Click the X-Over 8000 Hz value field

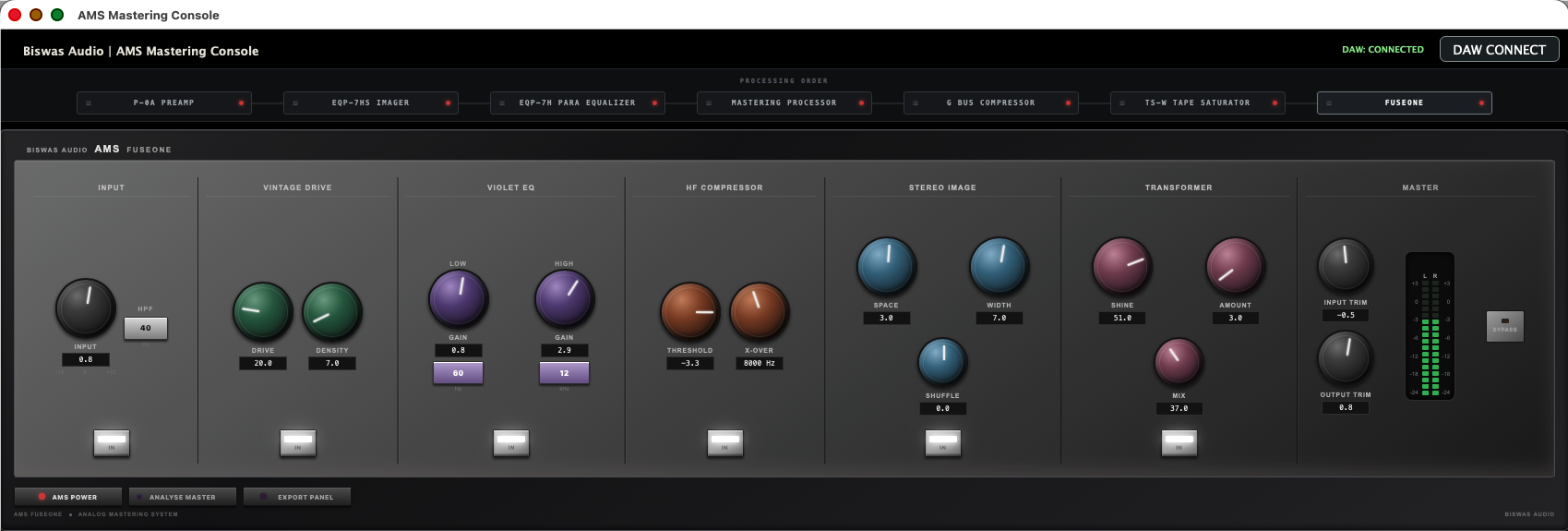759,363
